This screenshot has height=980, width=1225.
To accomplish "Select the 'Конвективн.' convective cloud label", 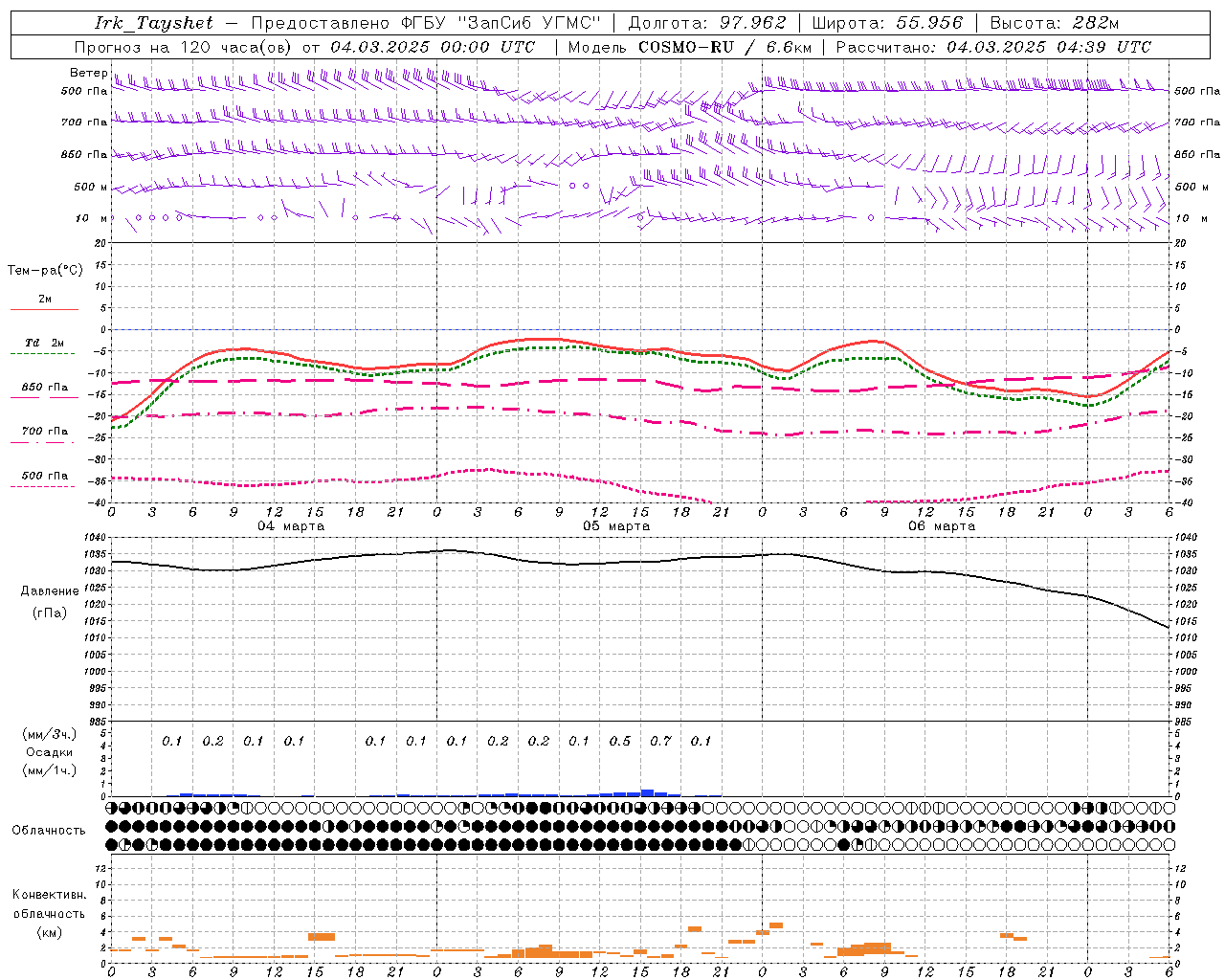I will pyautogui.click(x=50, y=895).
